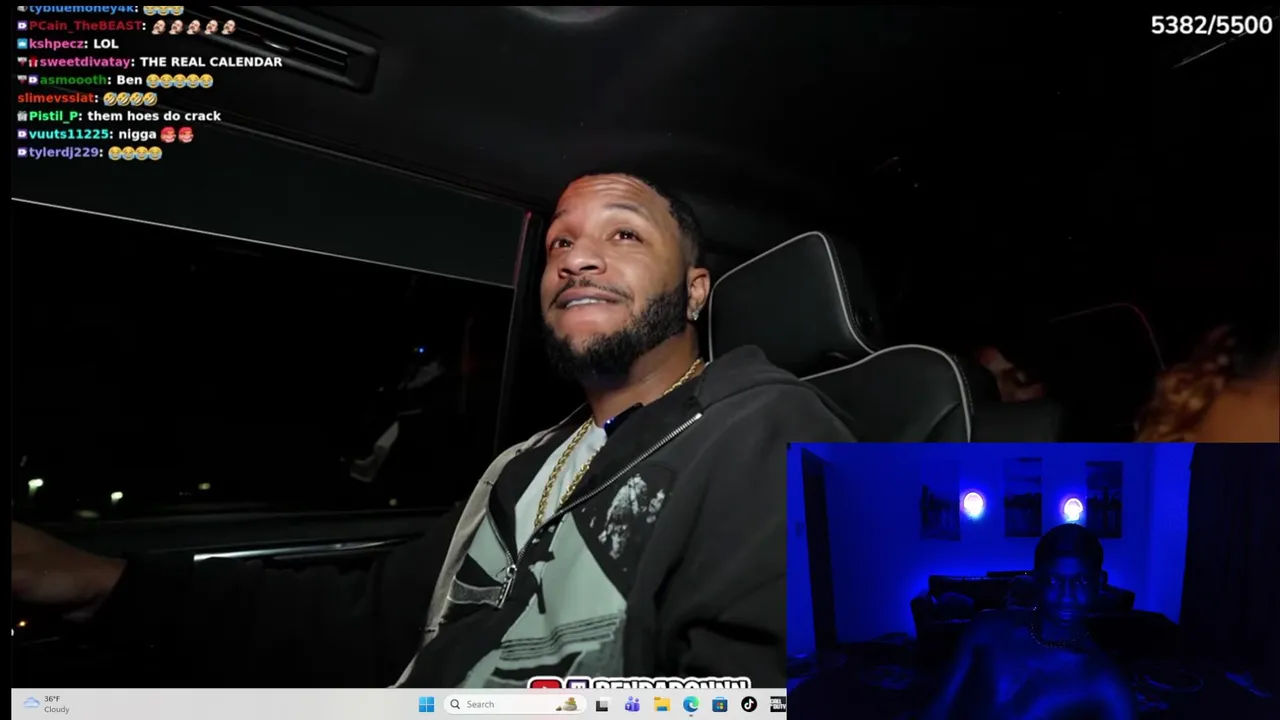This screenshot has height=720, width=1280.
Task: Click the taskbar Search box
Action: point(514,704)
